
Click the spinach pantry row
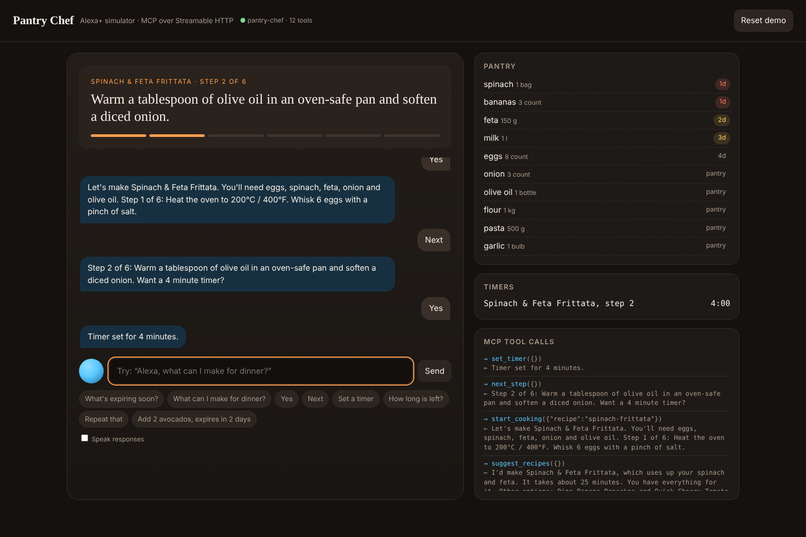(607, 84)
